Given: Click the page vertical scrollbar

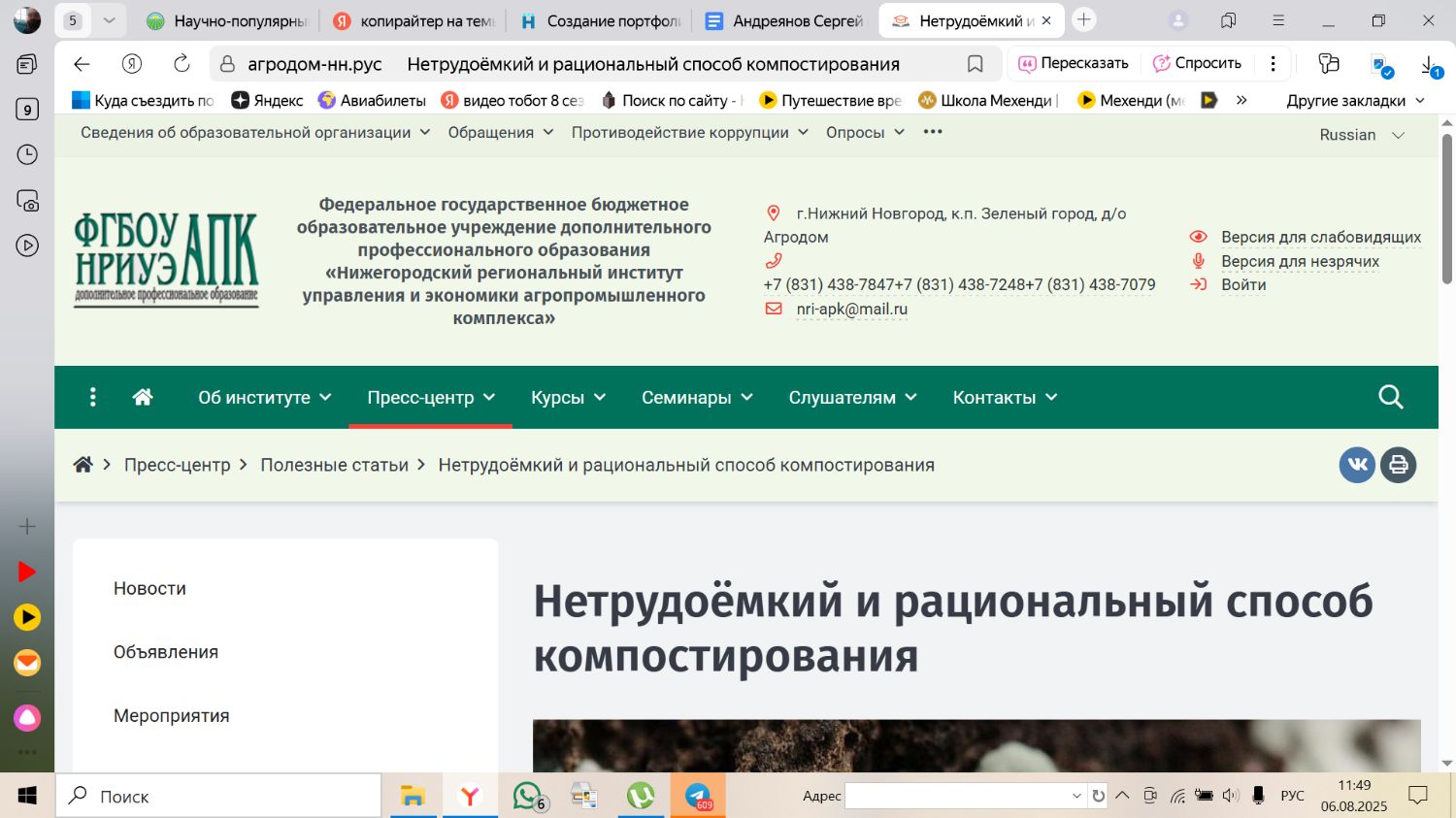Looking at the screenshot, I should (x=1446, y=194).
